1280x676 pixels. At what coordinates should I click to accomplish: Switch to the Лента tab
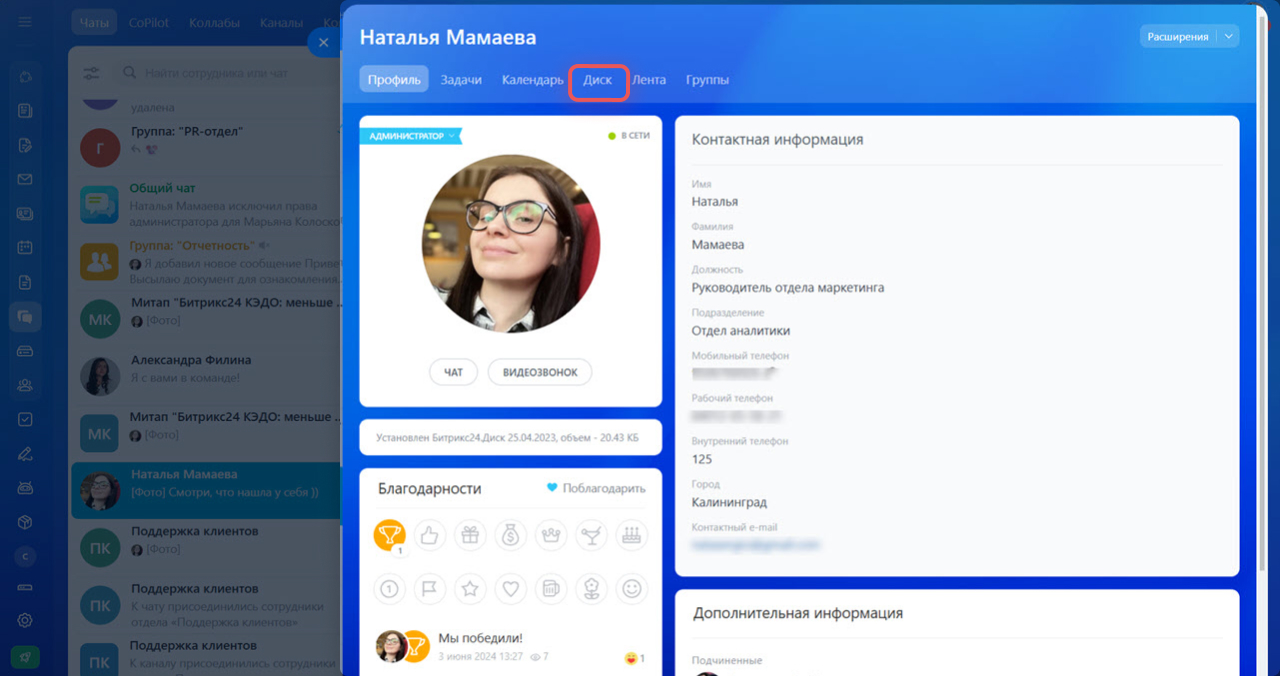point(650,80)
